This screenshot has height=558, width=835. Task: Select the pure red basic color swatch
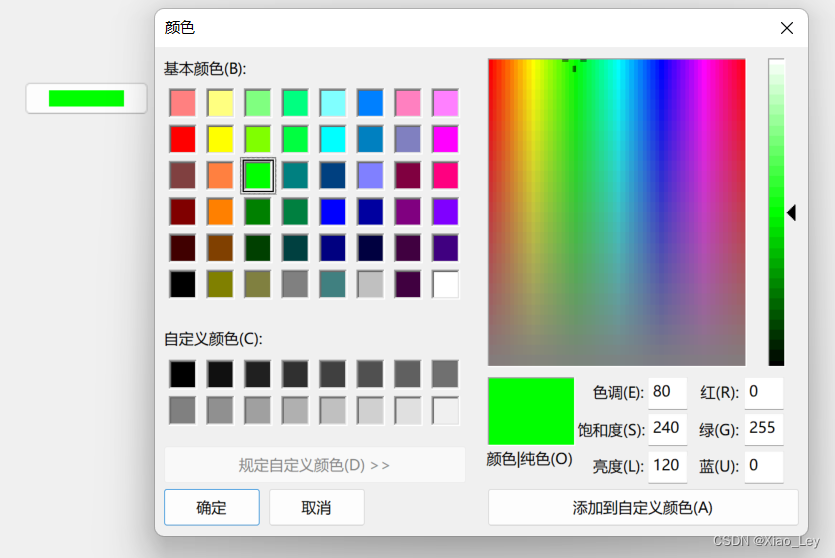(x=183, y=139)
